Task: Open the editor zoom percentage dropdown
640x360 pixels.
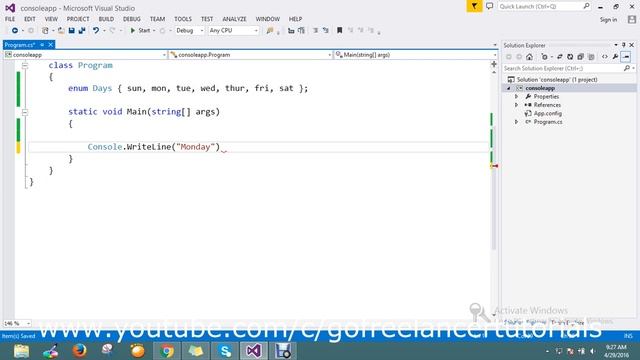Action: [17, 323]
